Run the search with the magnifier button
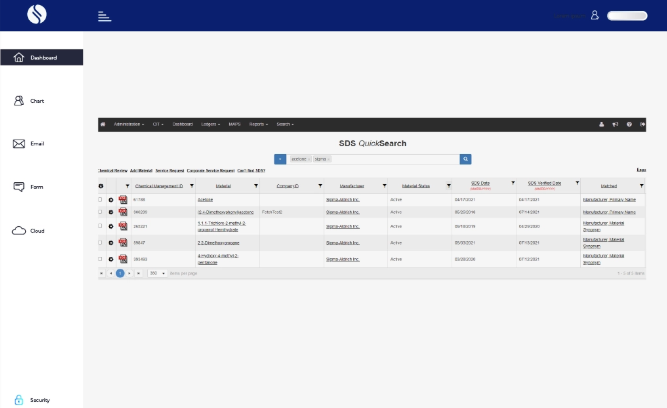Viewport: 667px width, 408px height. (465, 159)
